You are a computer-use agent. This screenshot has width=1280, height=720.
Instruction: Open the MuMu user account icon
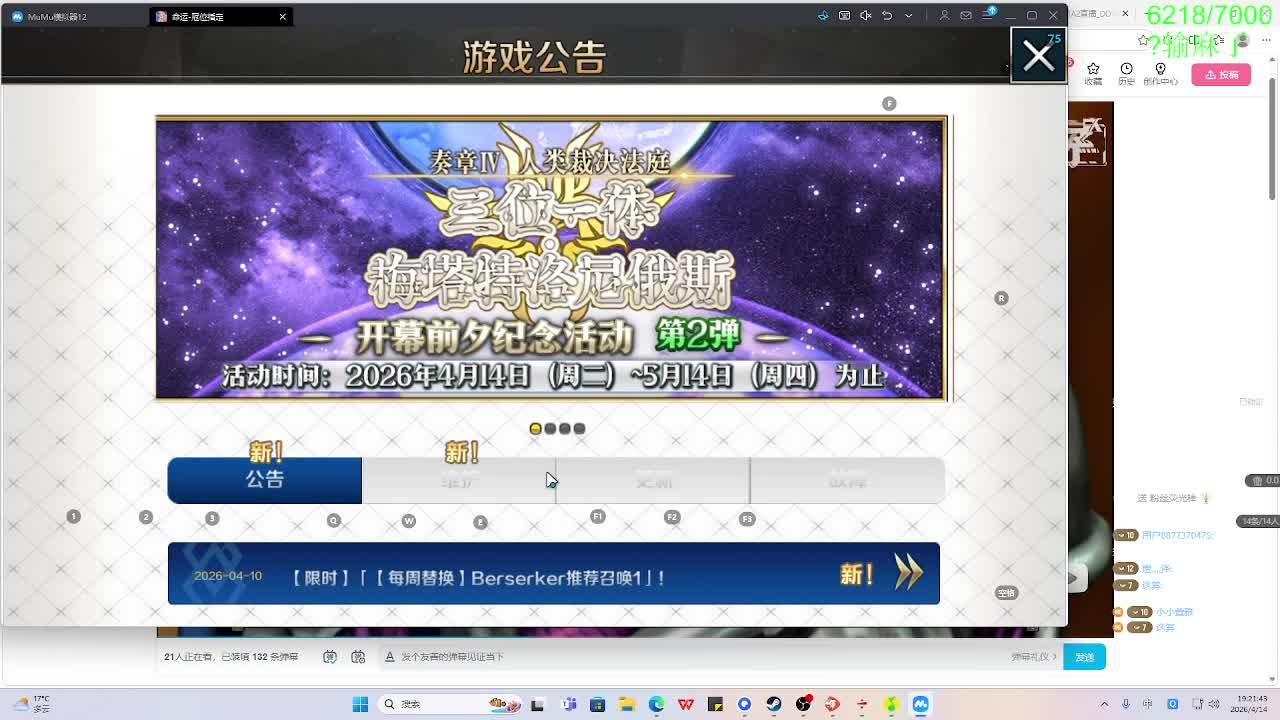click(x=944, y=15)
